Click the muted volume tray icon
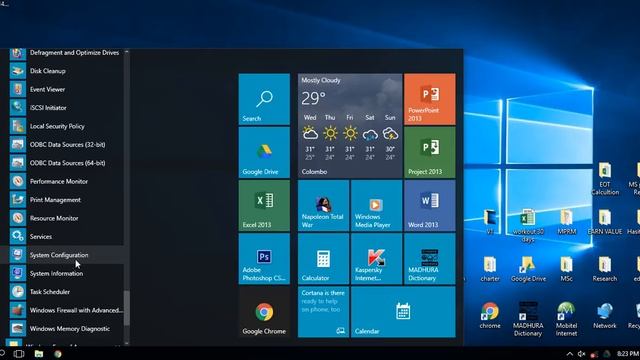 [x=582, y=354]
